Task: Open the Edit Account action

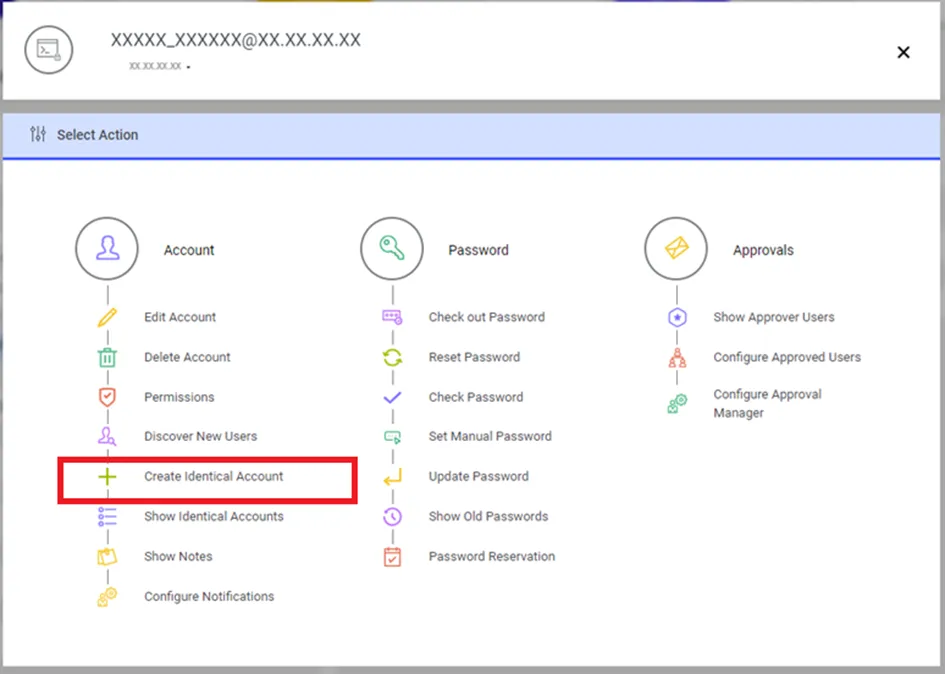Action: coord(180,317)
